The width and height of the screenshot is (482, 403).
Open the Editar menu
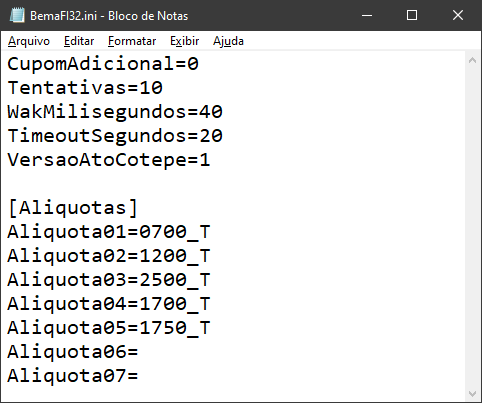pyautogui.click(x=79, y=41)
